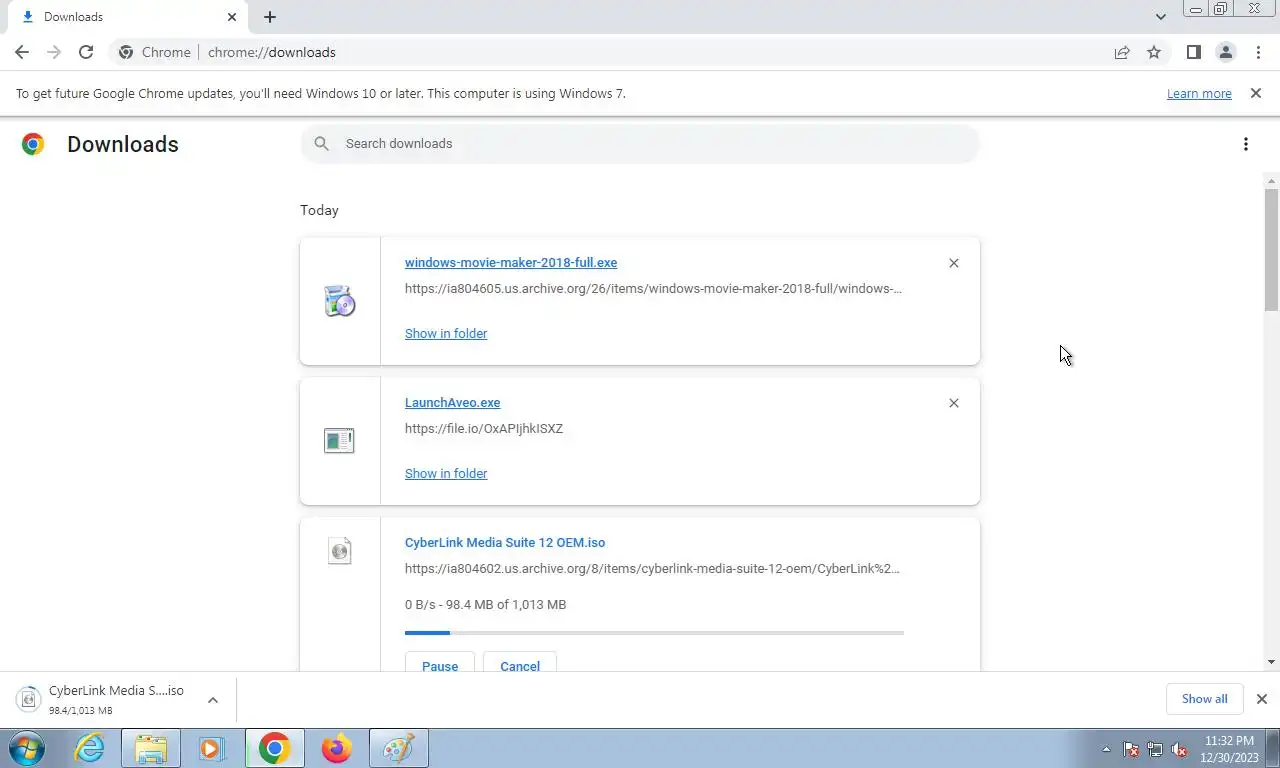Click the scrollbar up arrow
This screenshot has height=768, width=1280.
coord(1271,181)
